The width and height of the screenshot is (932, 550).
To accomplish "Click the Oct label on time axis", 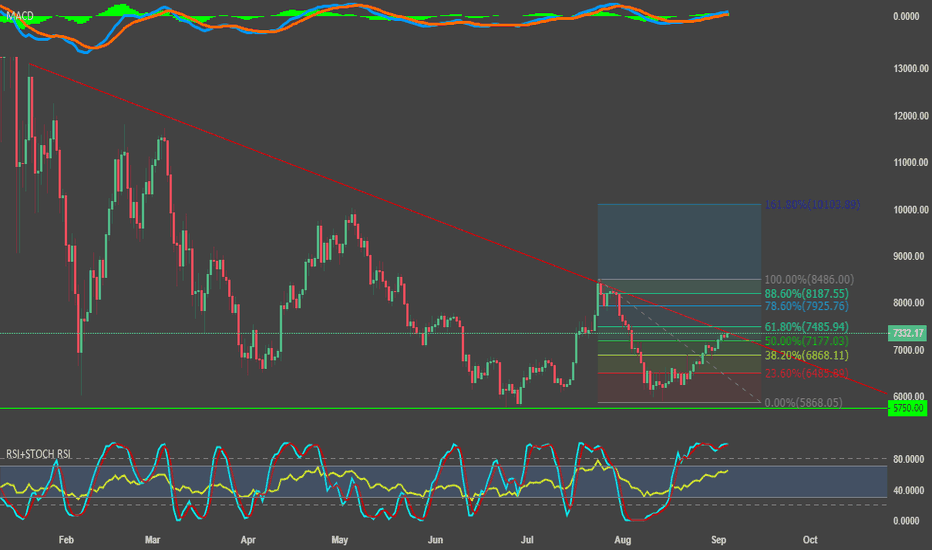I will click(810, 540).
